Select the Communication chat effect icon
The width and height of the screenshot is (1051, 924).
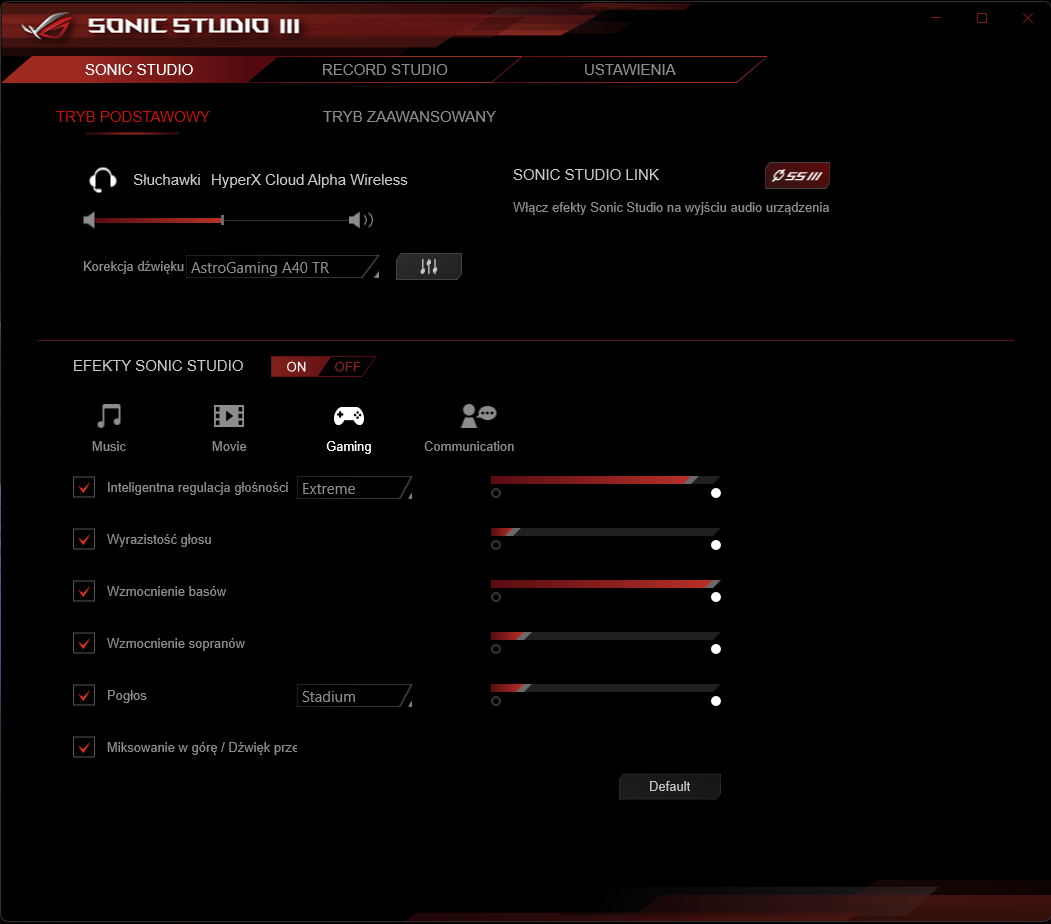coord(478,416)
